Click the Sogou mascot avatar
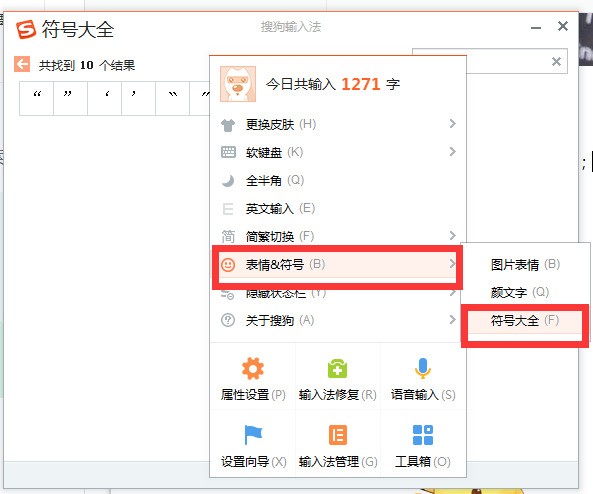This screenshot has height=494, width=593. coord(238,84)
